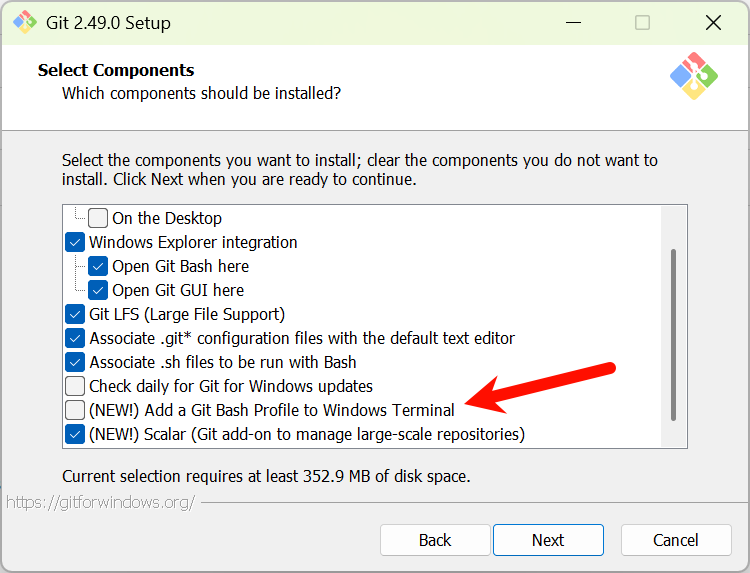Uncheck Associate .git* configuration files option
Viewport: 750px width, 573px height.
pos(75,338)
